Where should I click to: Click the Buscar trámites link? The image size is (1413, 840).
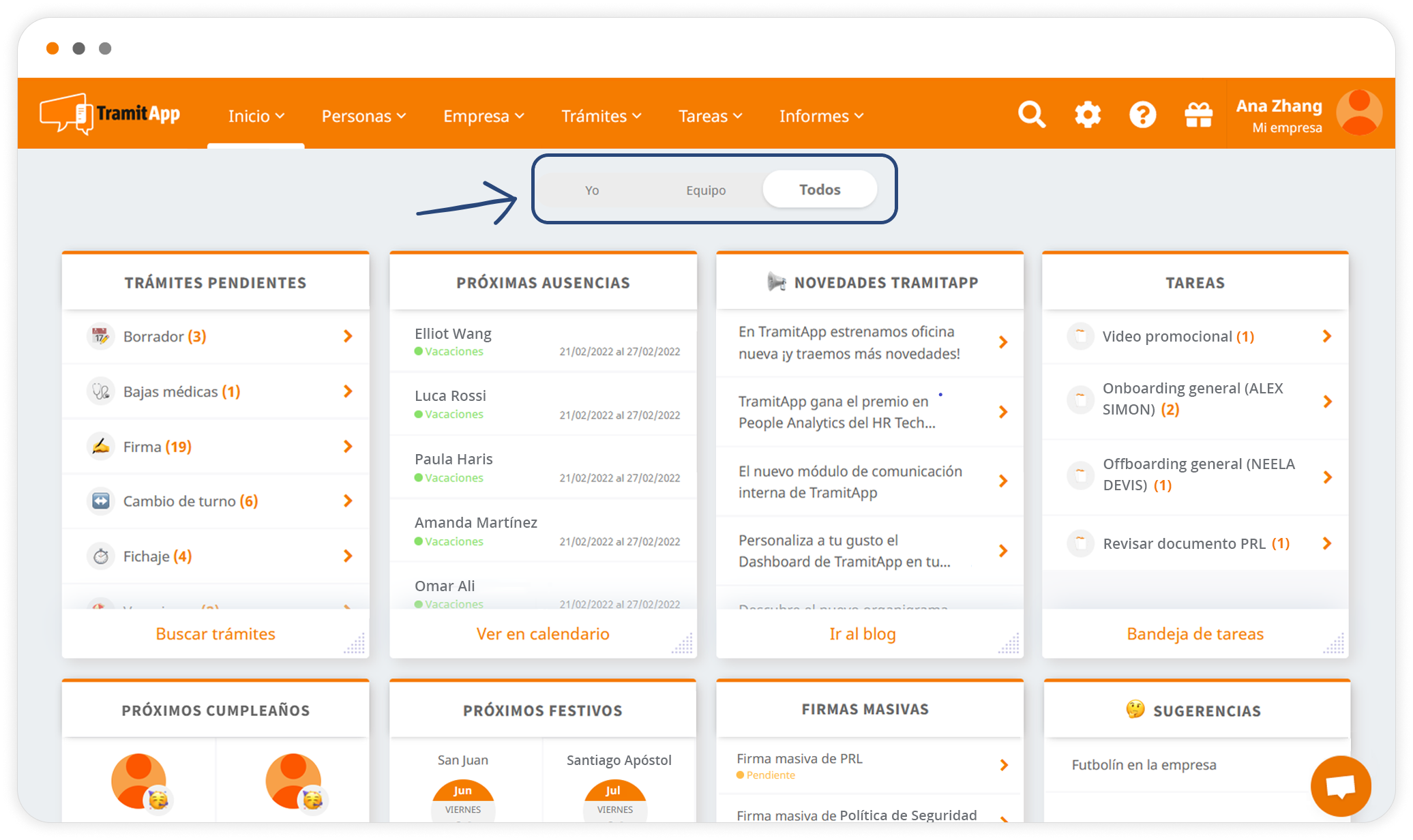click(215, 634)
